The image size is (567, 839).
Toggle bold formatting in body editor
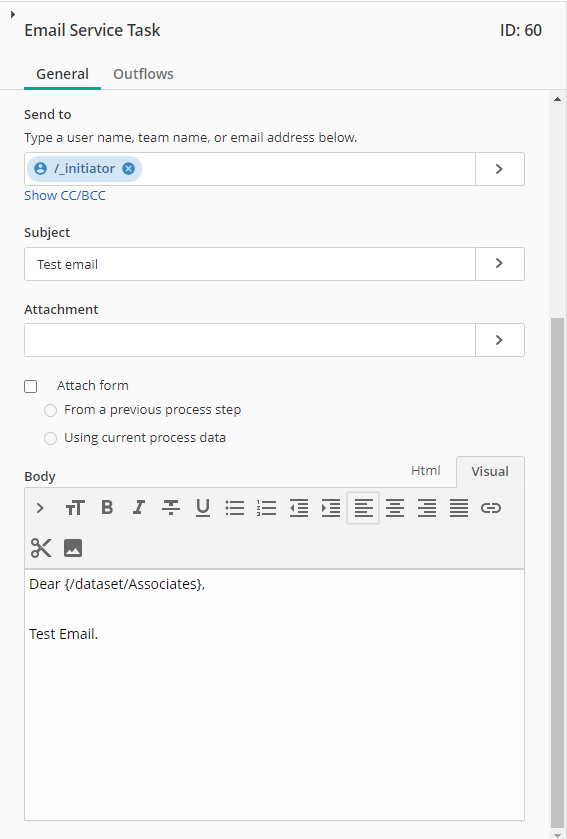click(107, 507)
